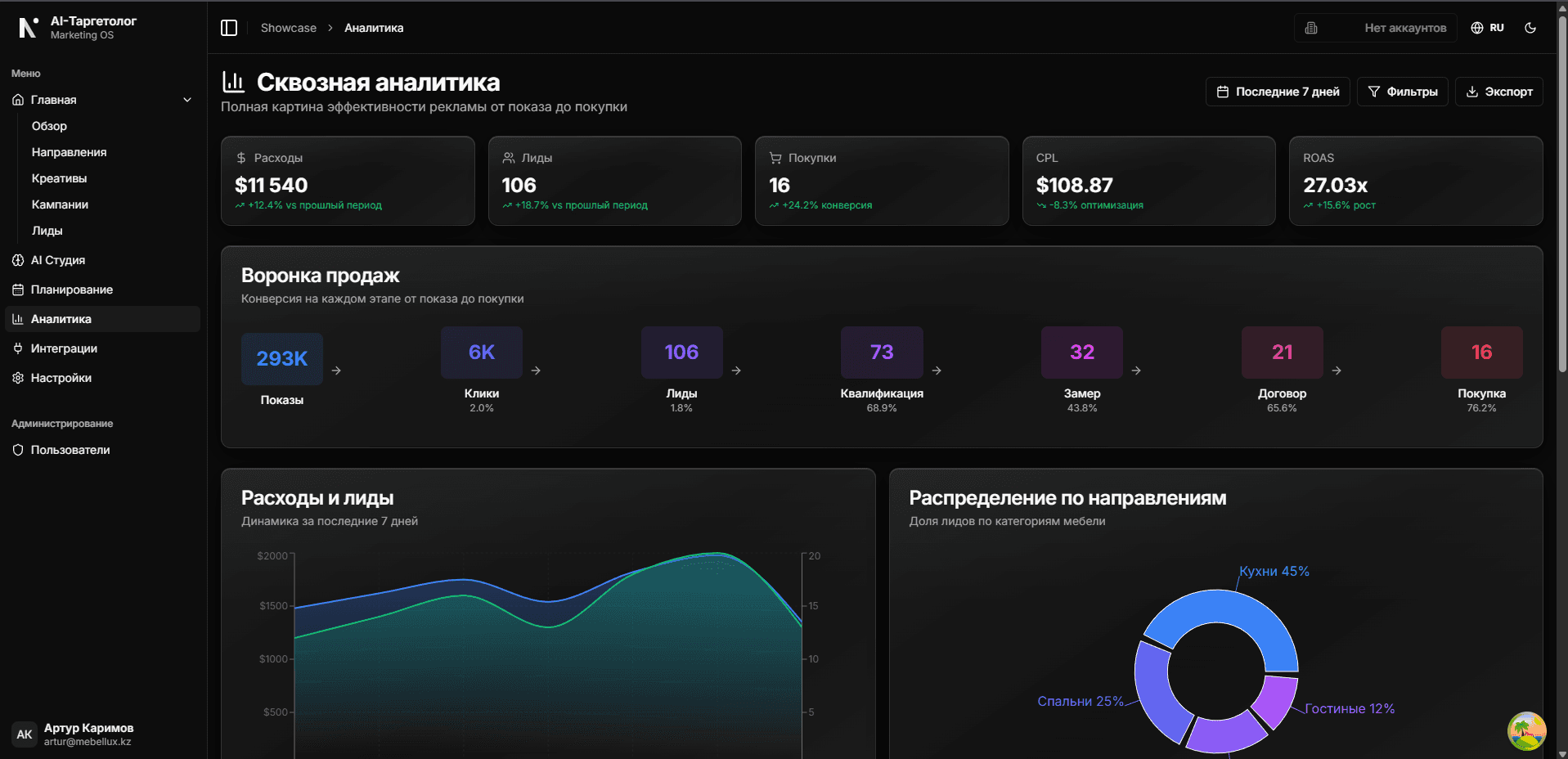The width and height of the screenshot is (1568, 759).
Task: Click the AI-Таргетолог logo icon
Action: pyautogui.click(x=28, y=28)
